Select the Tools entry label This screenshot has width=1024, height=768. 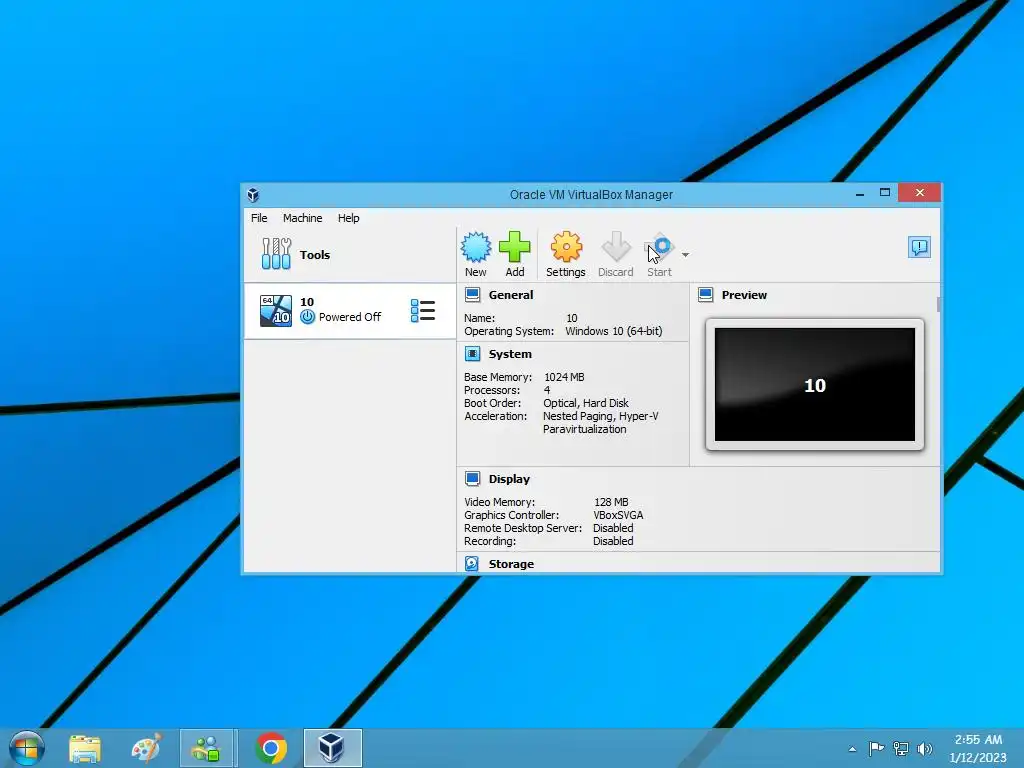click(x=315, y=255)
